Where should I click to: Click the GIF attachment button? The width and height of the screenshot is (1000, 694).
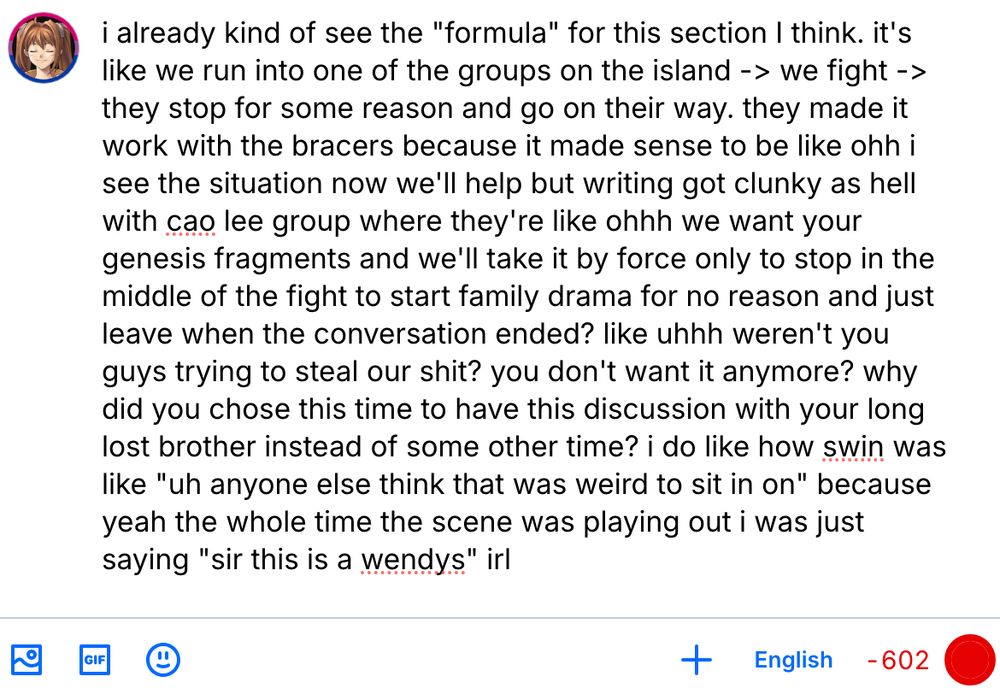pos(95,660)
